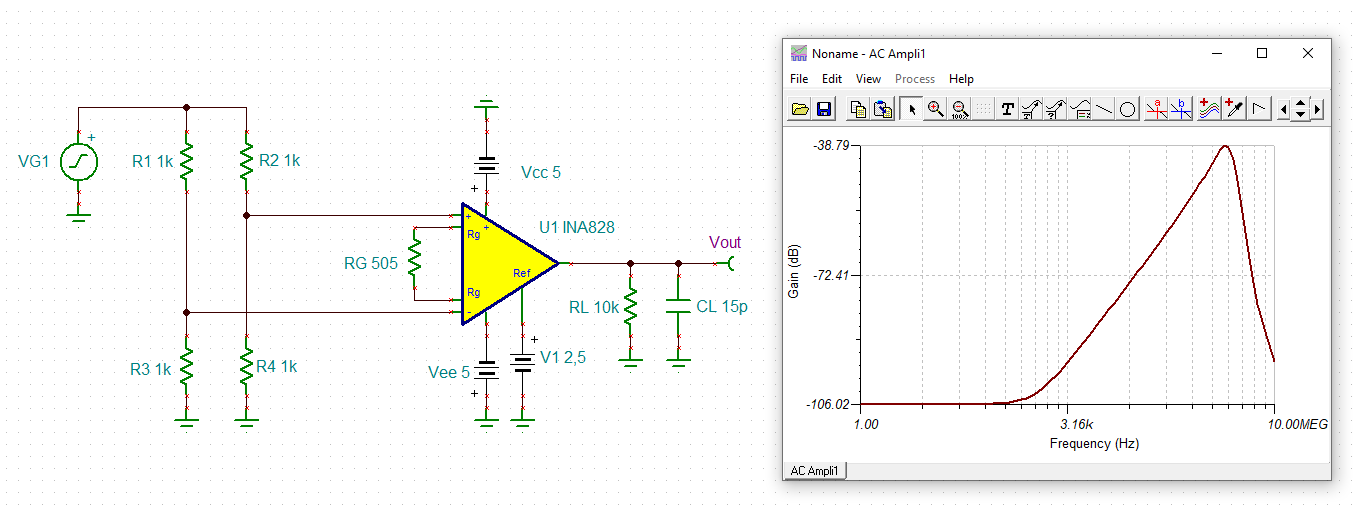Click the up arrow in the toolbar
Viewport: 1360px width, 516px height.
[1300, 103]
